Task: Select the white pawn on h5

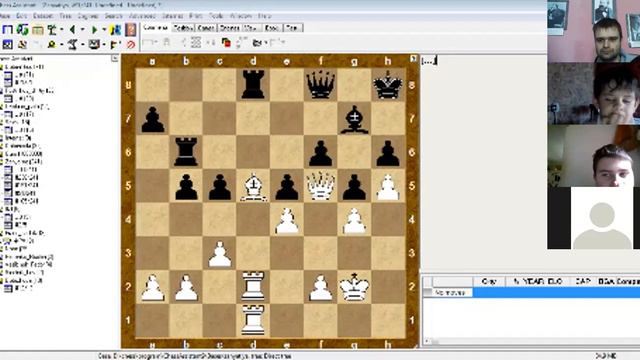Action: (388, 187)
